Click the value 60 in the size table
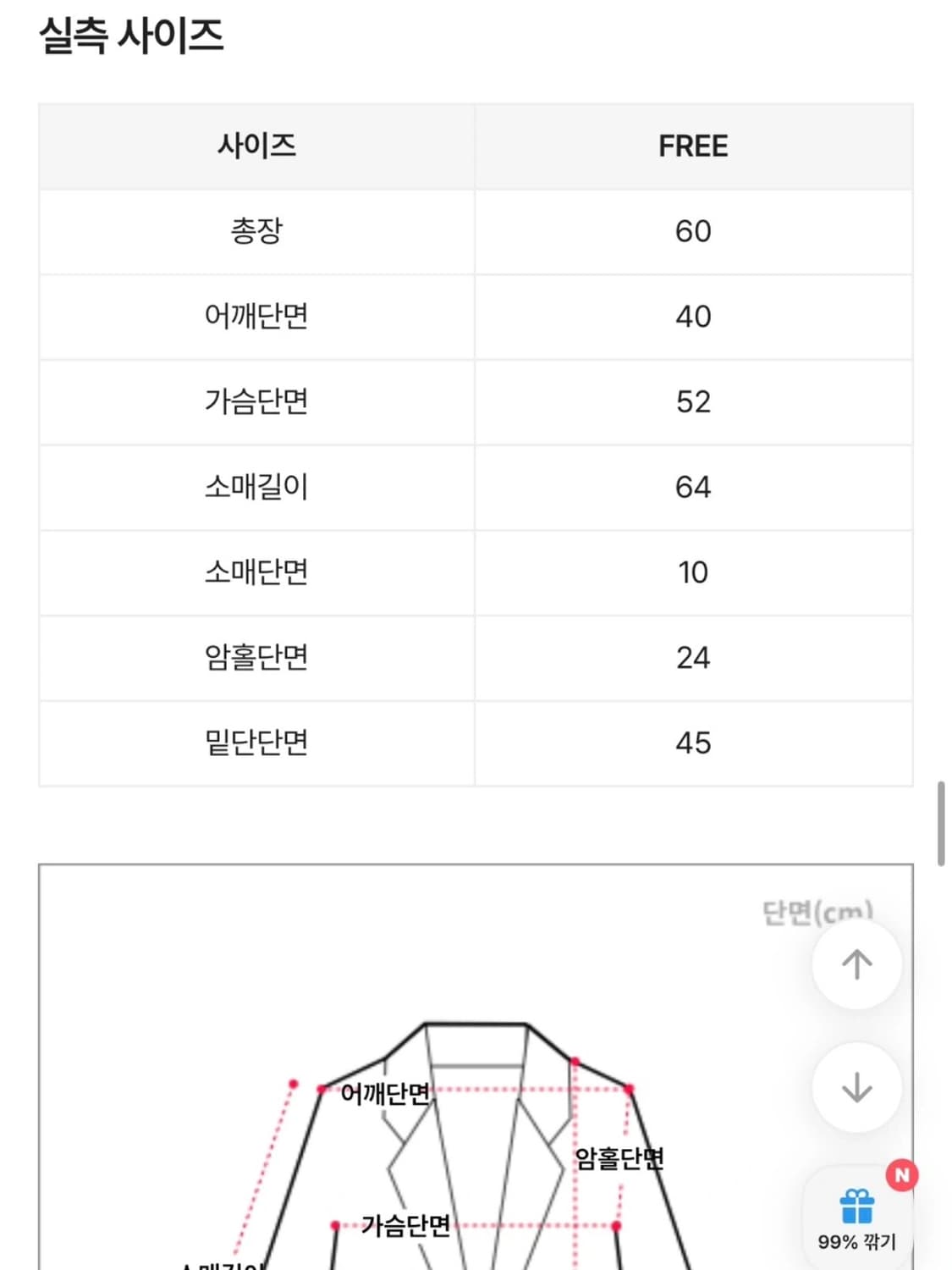Screen dimensions: 952x1270 [694, 232]
